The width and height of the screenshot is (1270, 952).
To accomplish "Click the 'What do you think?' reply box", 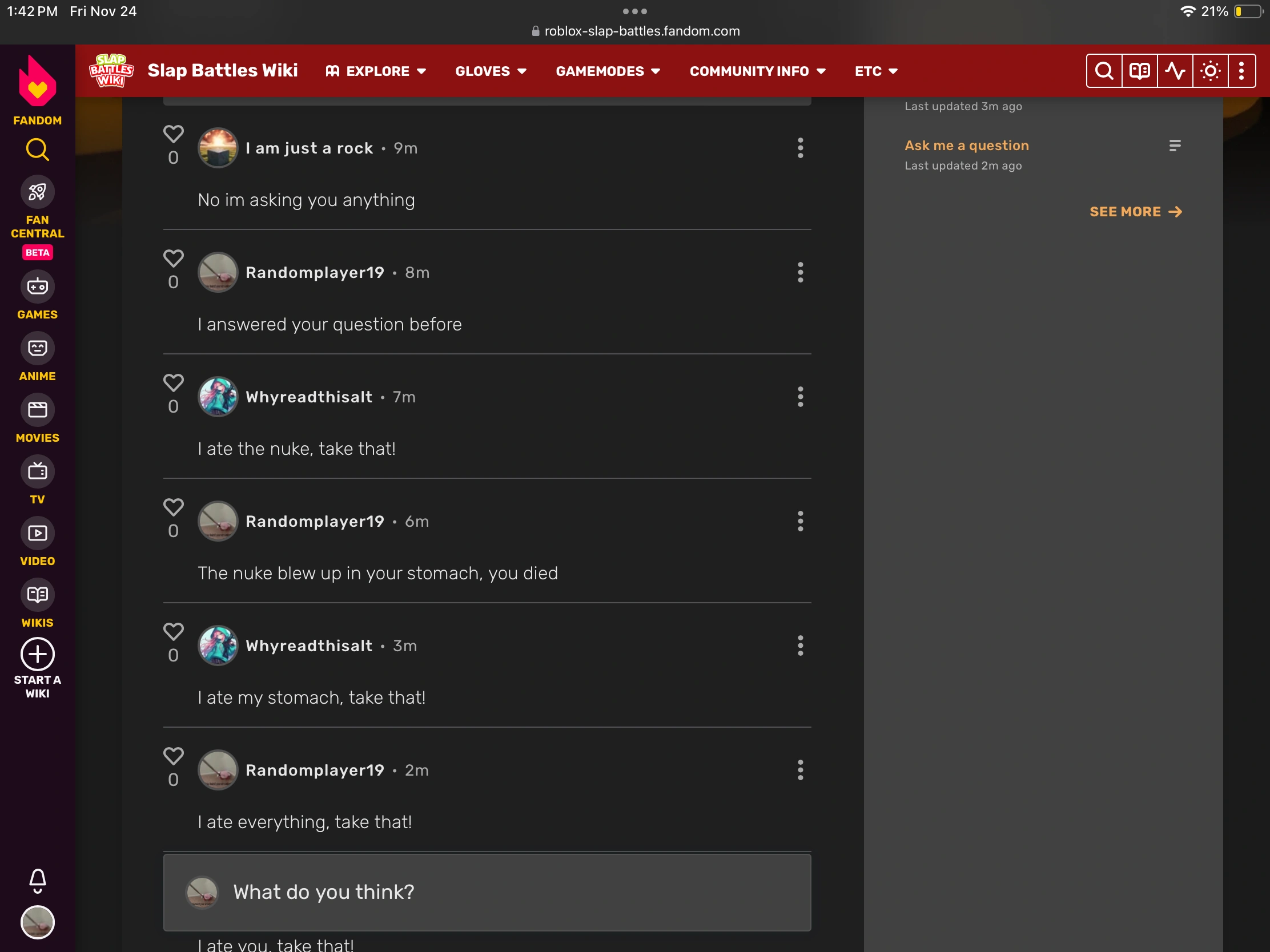I will pyautogui.click(x=487, y=892).
